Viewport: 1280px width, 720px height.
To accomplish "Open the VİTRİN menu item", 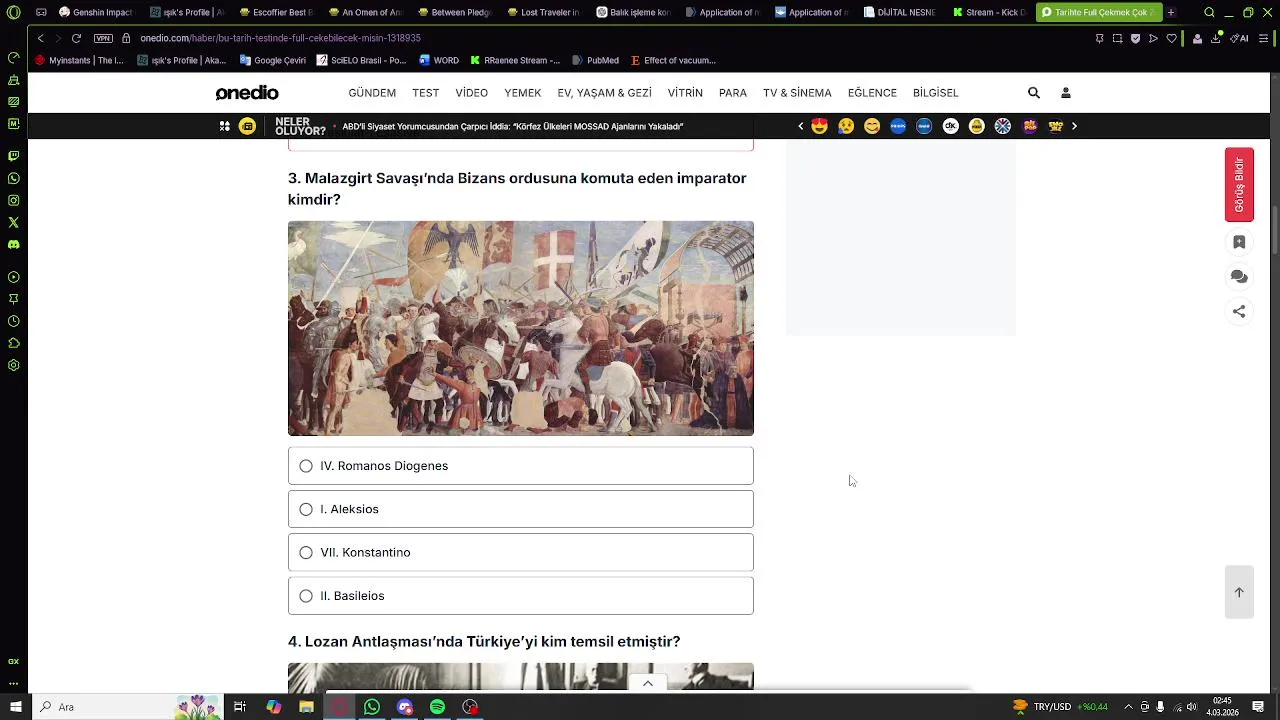I will click(x=685, y=93).
